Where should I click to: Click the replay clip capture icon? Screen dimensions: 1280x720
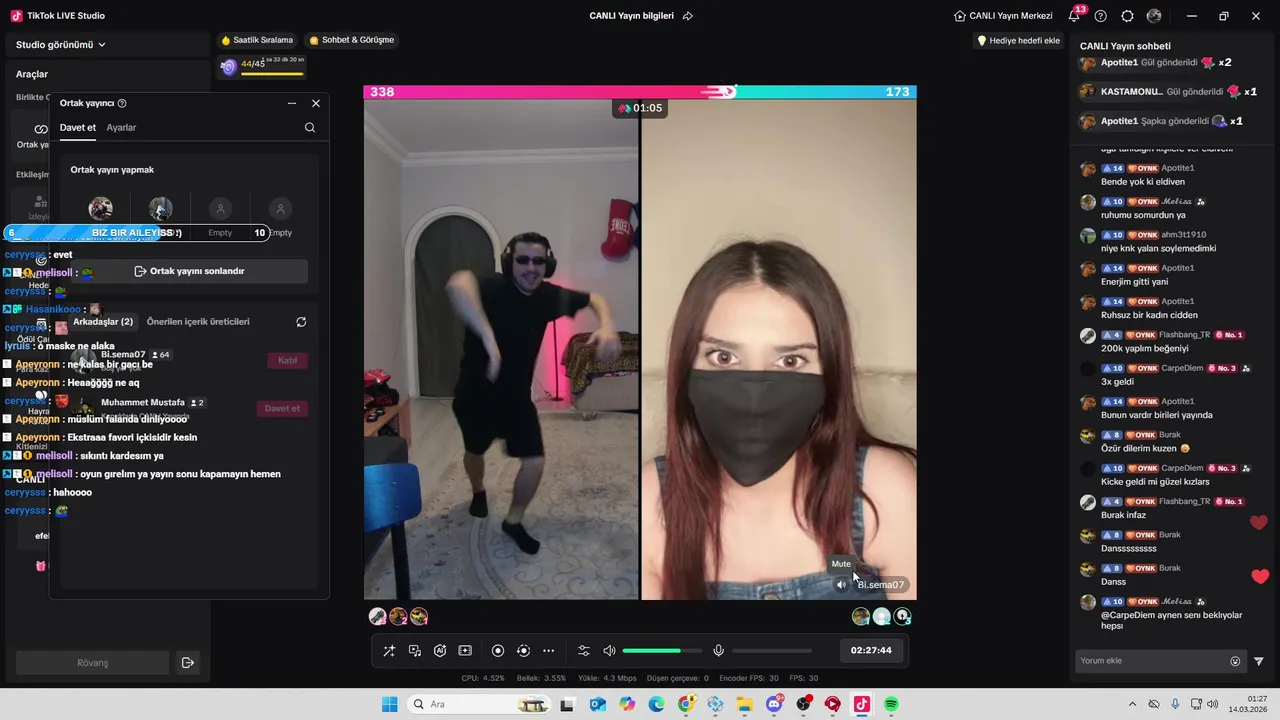click(x=523, y=651)
